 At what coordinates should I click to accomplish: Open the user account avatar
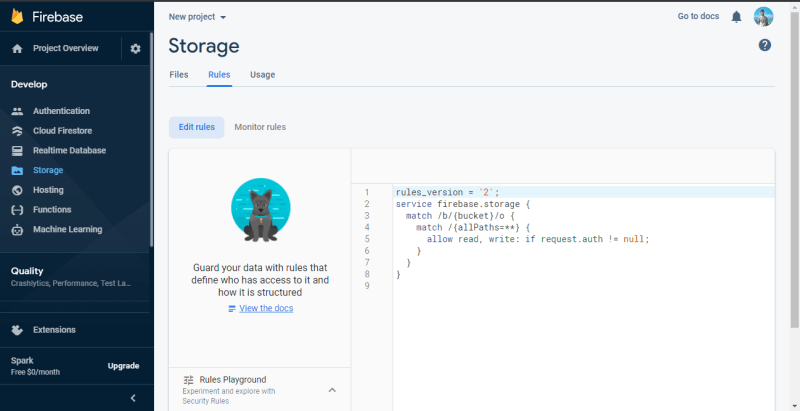[x=763, y=17]
